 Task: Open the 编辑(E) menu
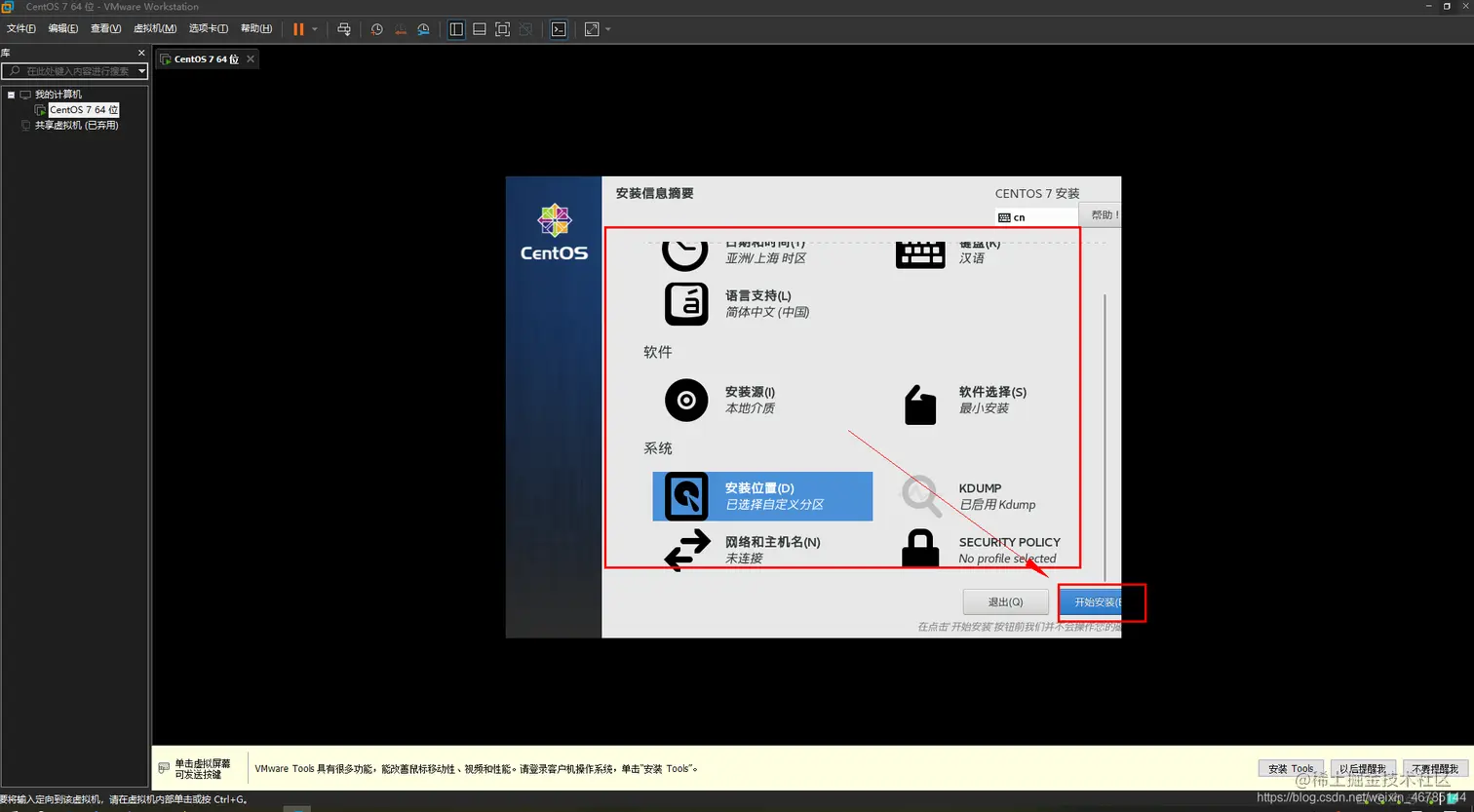63,28
